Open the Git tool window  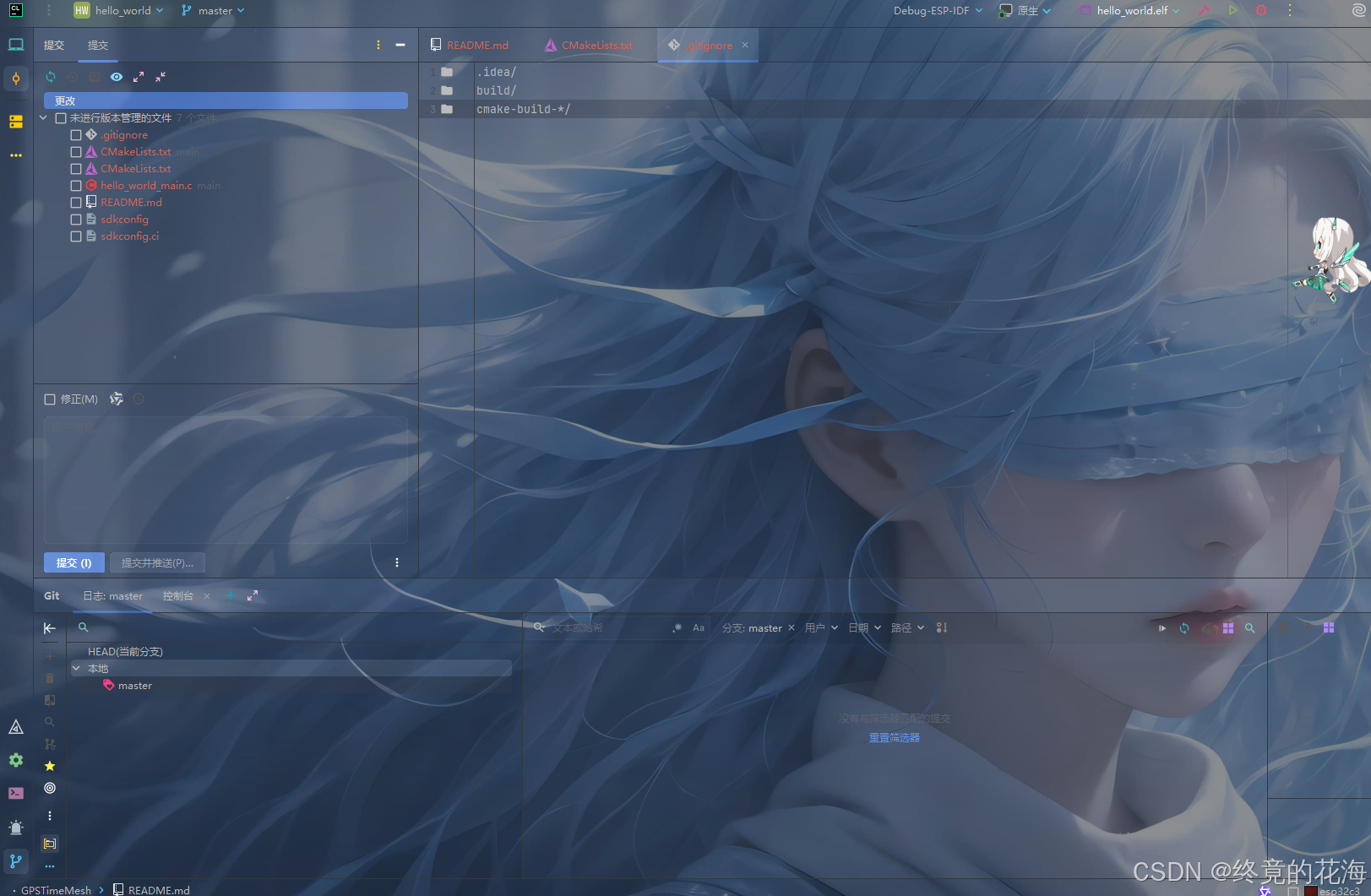(16, 861)
